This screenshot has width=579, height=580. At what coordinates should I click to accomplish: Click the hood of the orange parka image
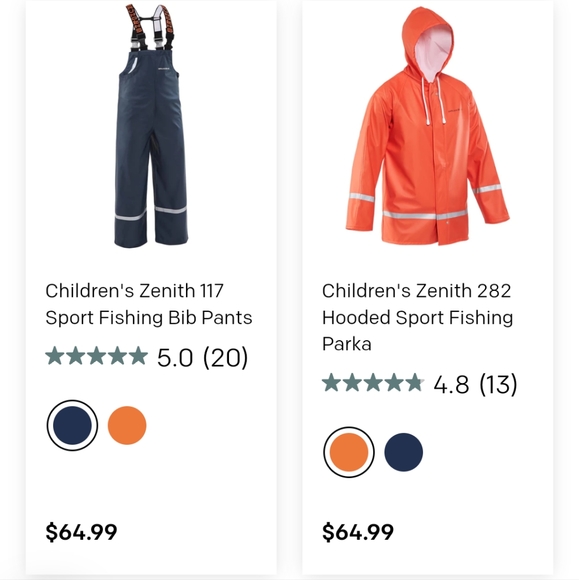(428, 43)
